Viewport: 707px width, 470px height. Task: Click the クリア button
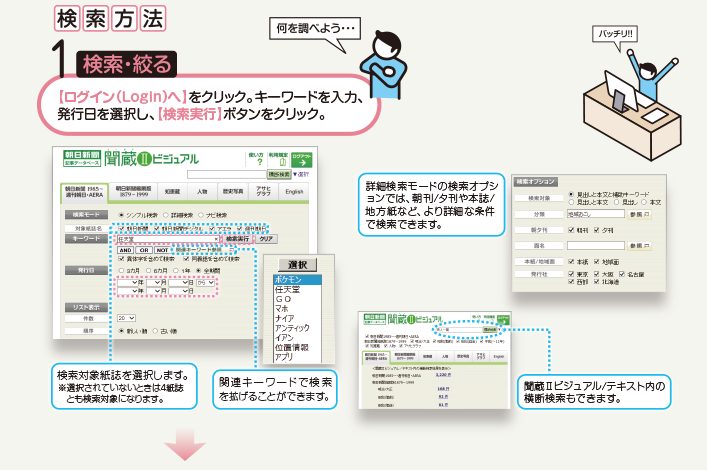(266, 239)
